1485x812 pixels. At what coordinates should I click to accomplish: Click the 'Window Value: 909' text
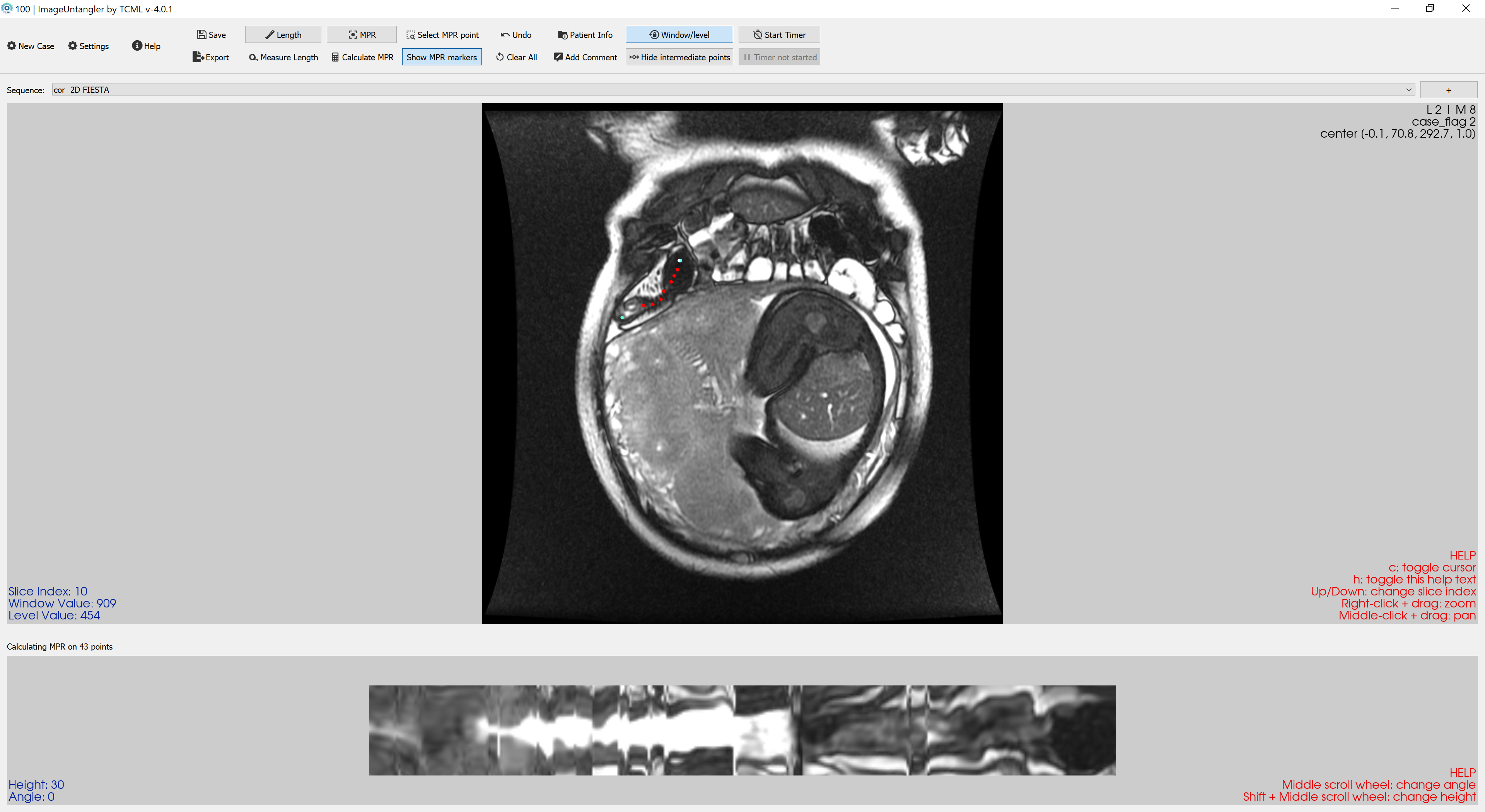click(62, 603)
